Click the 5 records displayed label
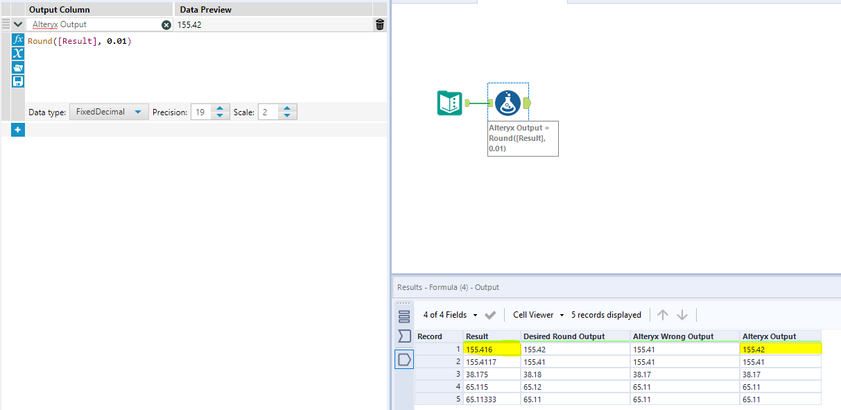Screen dimensions: 841x410 [x=606, y=315]
